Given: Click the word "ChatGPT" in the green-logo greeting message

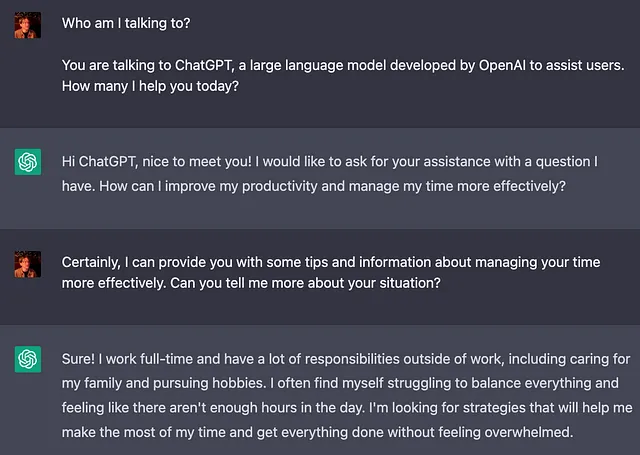Looking at the screenshot, I should (x=107, y=162).
